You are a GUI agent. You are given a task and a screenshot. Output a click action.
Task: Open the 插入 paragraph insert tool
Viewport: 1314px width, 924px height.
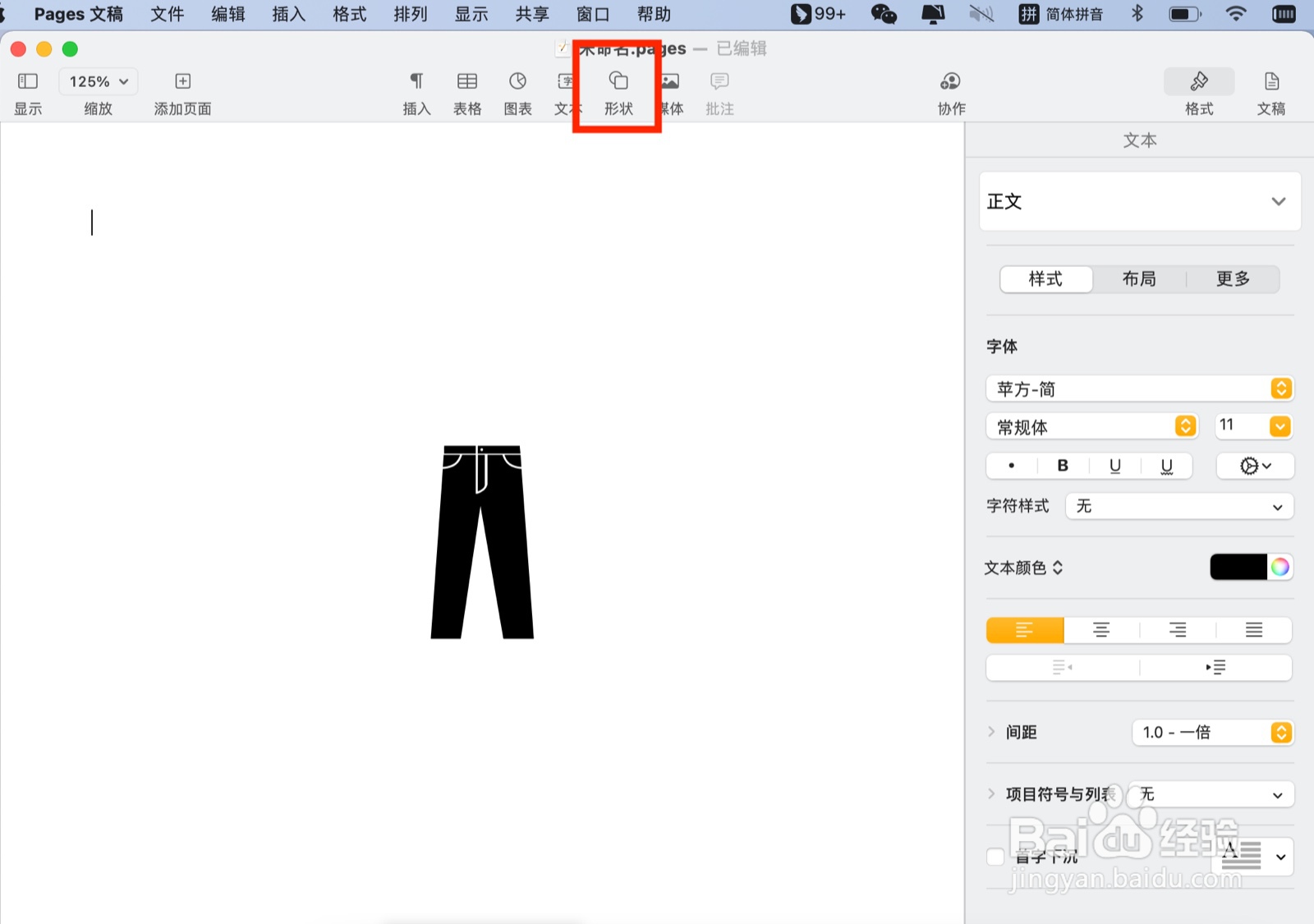417,81
